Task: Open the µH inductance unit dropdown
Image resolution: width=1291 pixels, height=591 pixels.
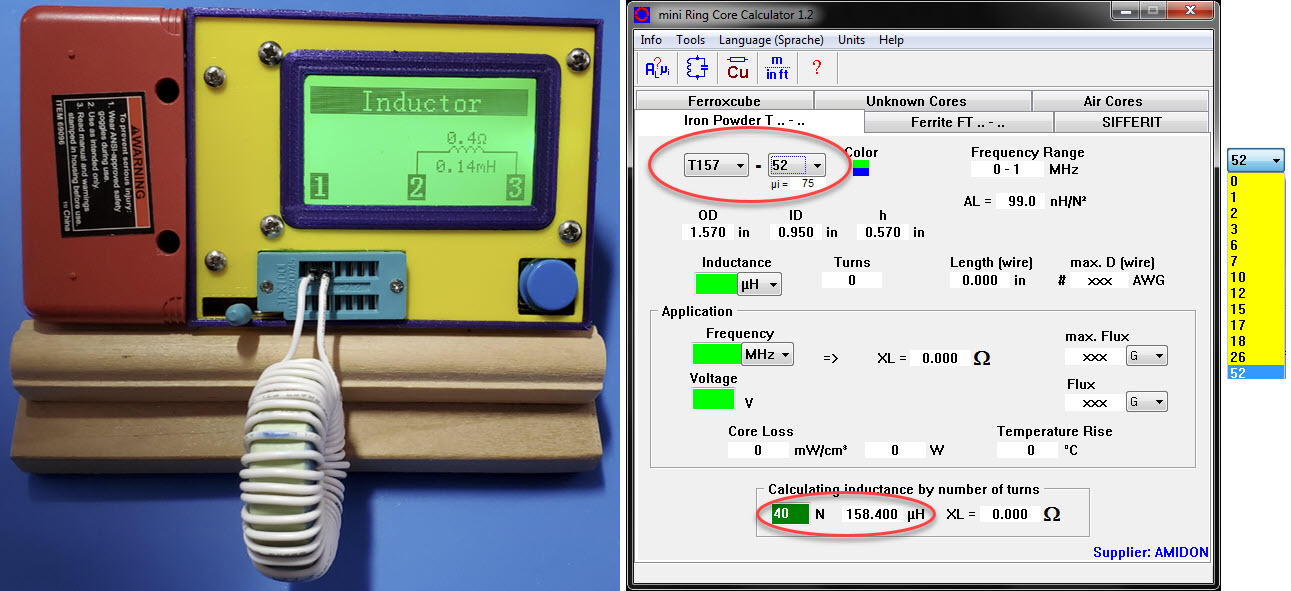Action: click(759, 285)
